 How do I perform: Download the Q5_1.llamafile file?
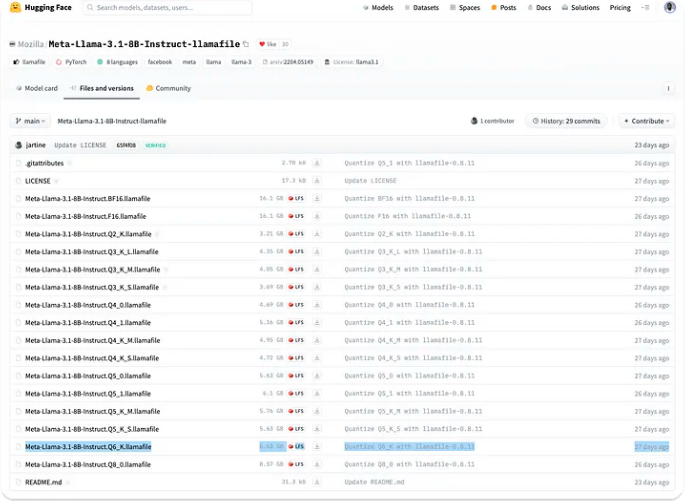pyautogui.click(x=317, y=394)
